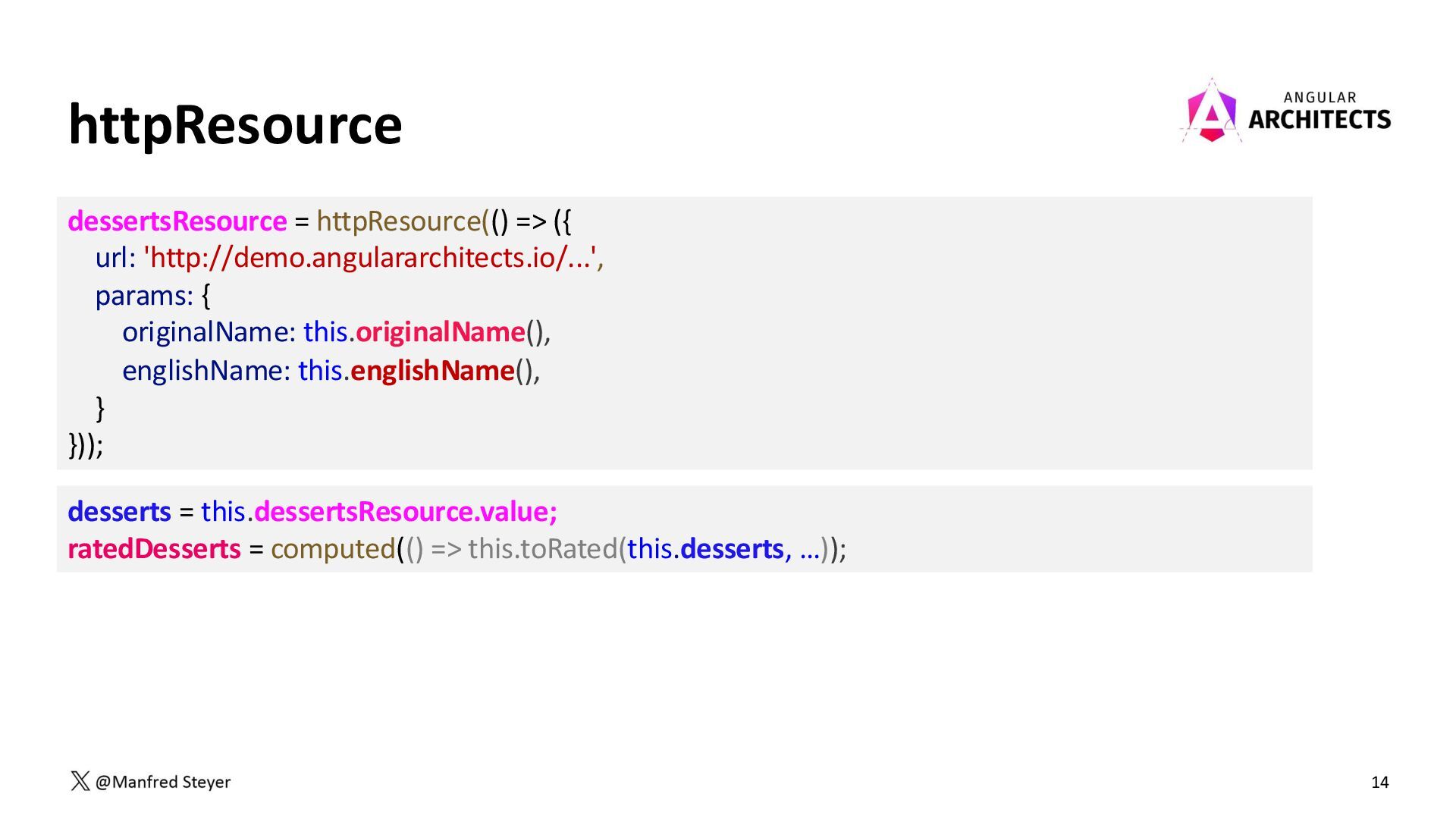Click the ARCHITECTS brand text
This screenshot has height=819, width=1456.
[x=1319, y=120]
